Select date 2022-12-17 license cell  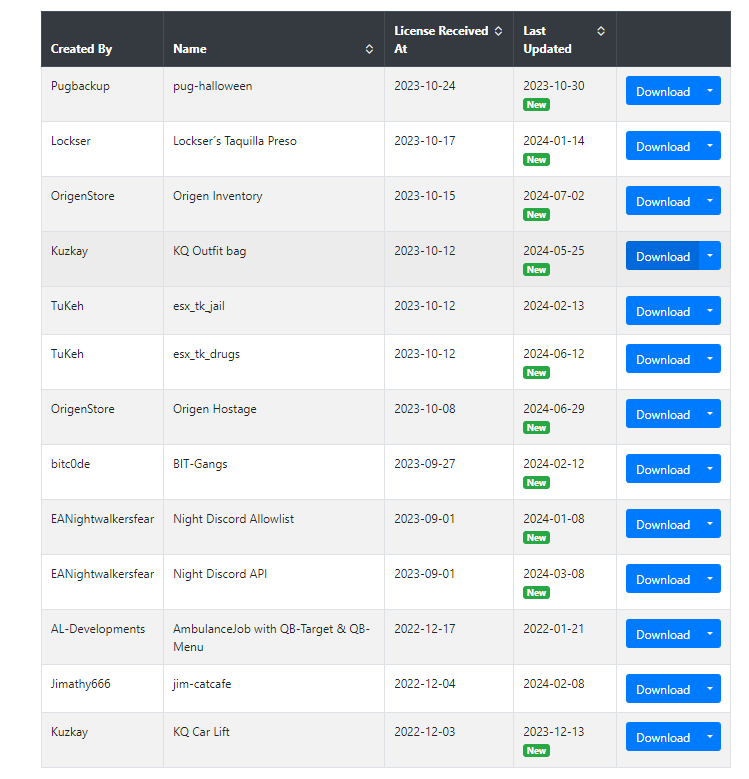[x=449, y=637]
